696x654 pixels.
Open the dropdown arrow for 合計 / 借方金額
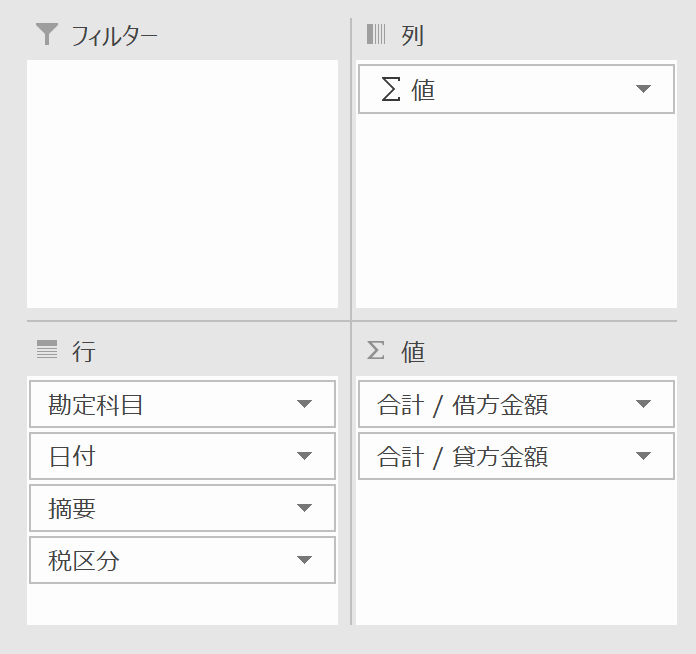643,404
